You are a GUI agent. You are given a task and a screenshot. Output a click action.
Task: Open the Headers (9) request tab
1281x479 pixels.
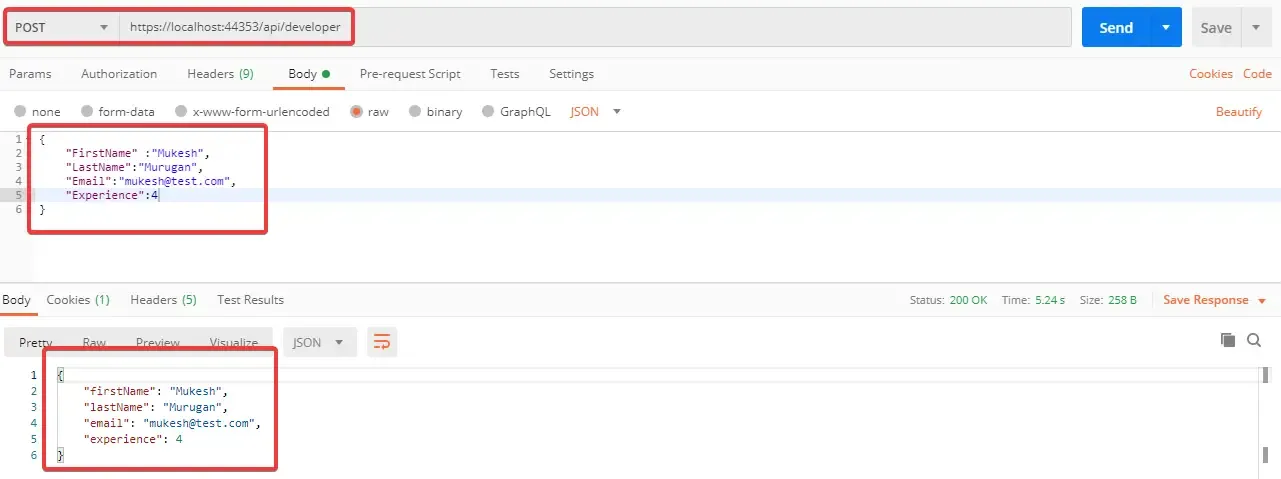220,74
